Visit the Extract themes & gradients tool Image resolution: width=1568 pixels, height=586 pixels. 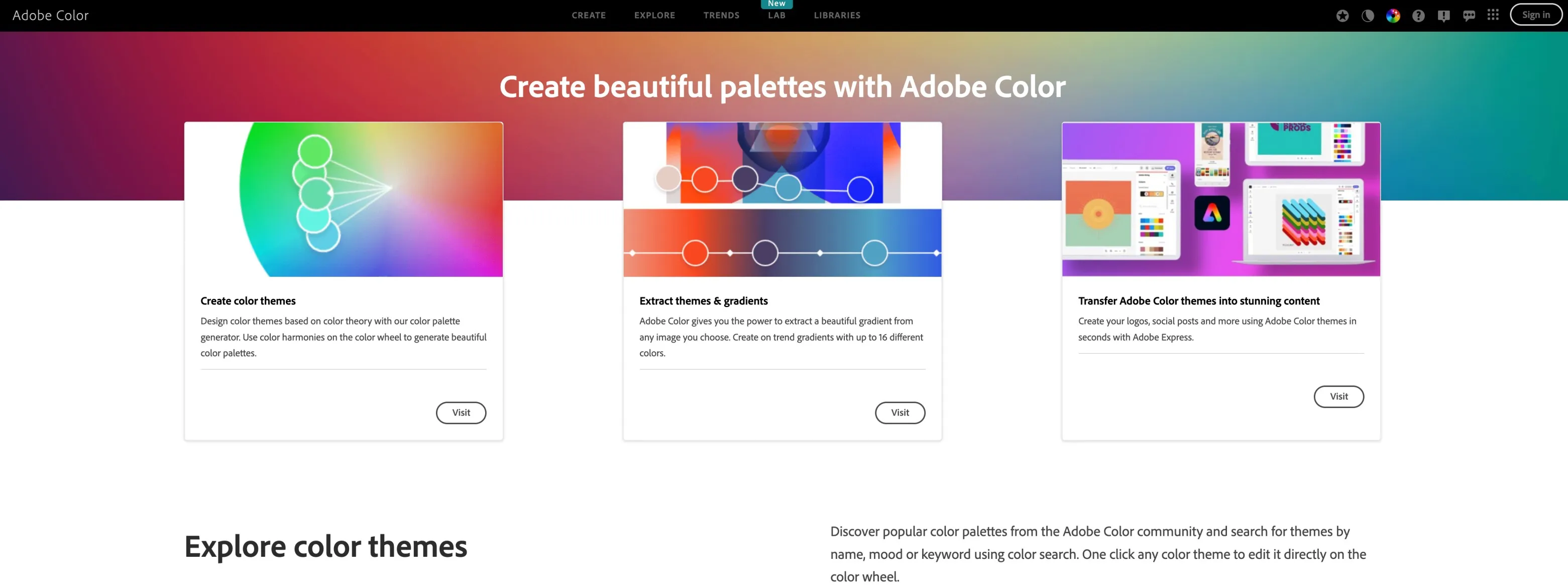(x=900, y=413)
